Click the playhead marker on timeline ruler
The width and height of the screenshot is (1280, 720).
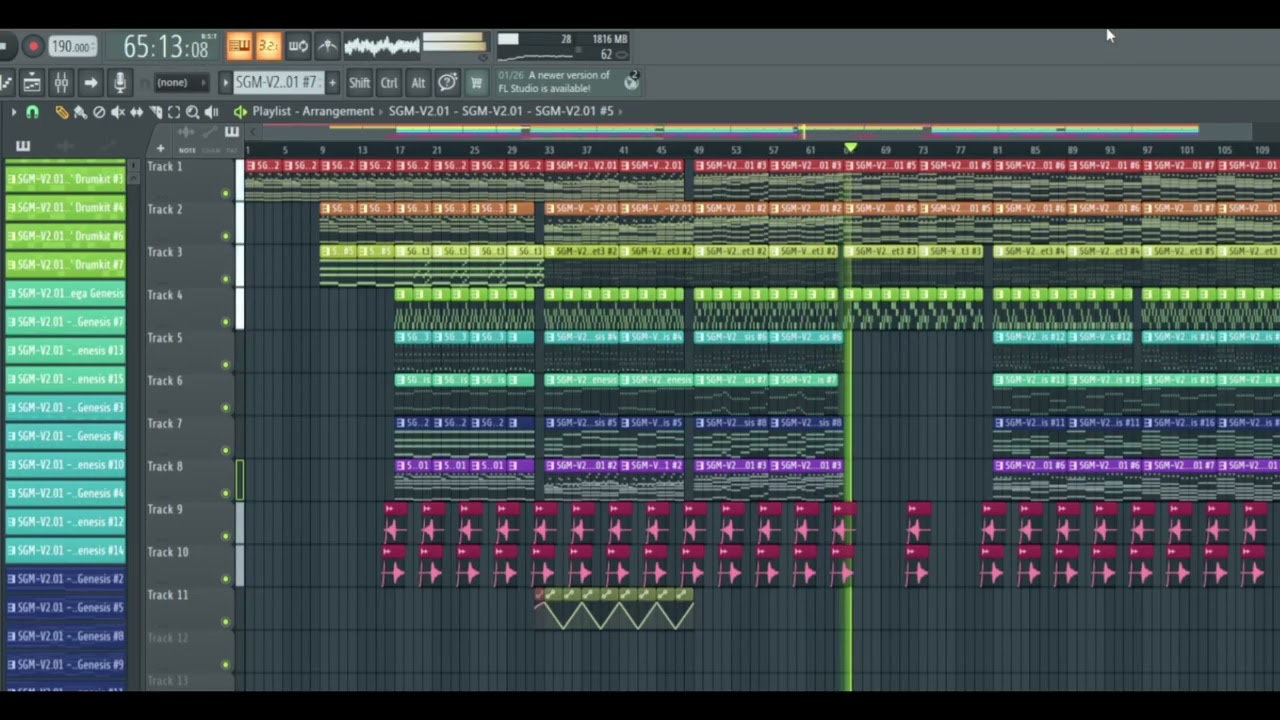[x=850, y=148]
